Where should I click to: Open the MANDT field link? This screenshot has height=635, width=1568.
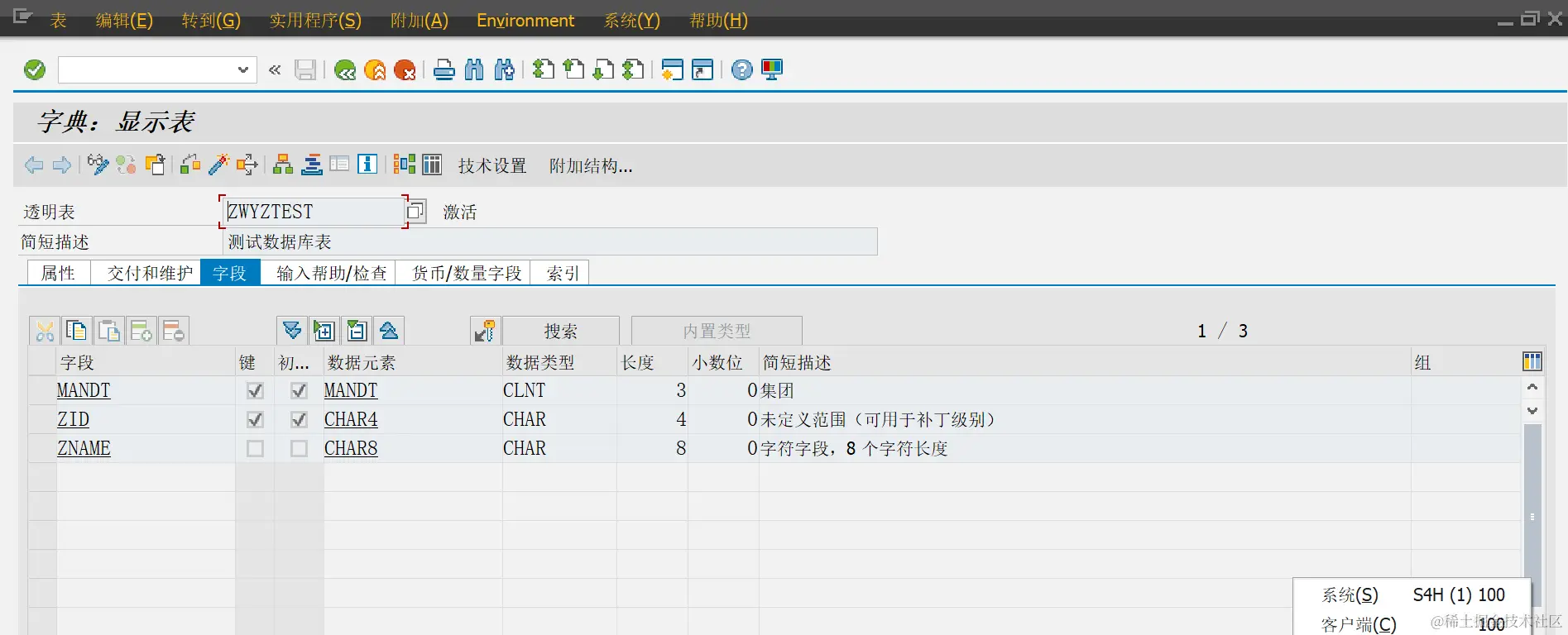pos(84,390)
